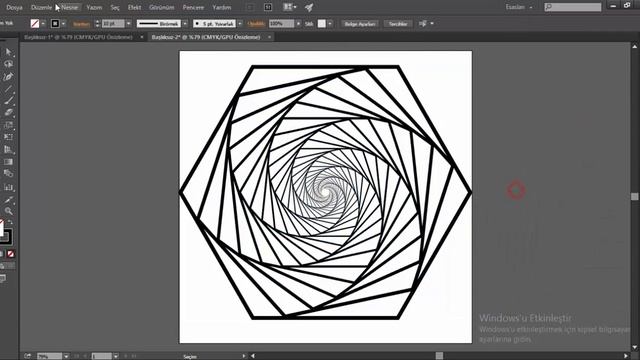Image resolution: width=640 pixels, height=360 pixels.
Task: Change screen mode at toolbar bottom
Action: [3, 279]
